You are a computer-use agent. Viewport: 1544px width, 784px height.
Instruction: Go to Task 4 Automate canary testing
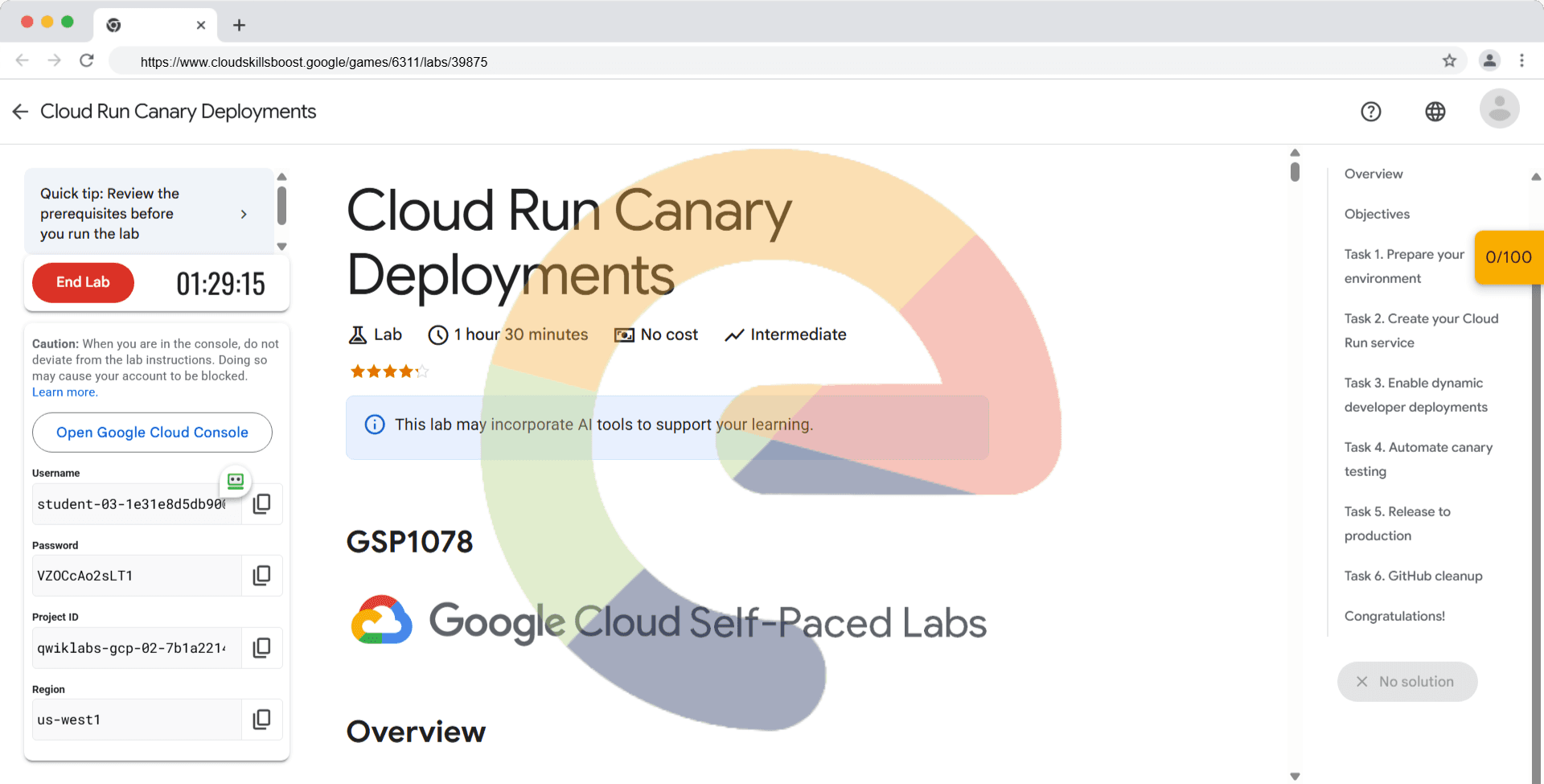1419,459
